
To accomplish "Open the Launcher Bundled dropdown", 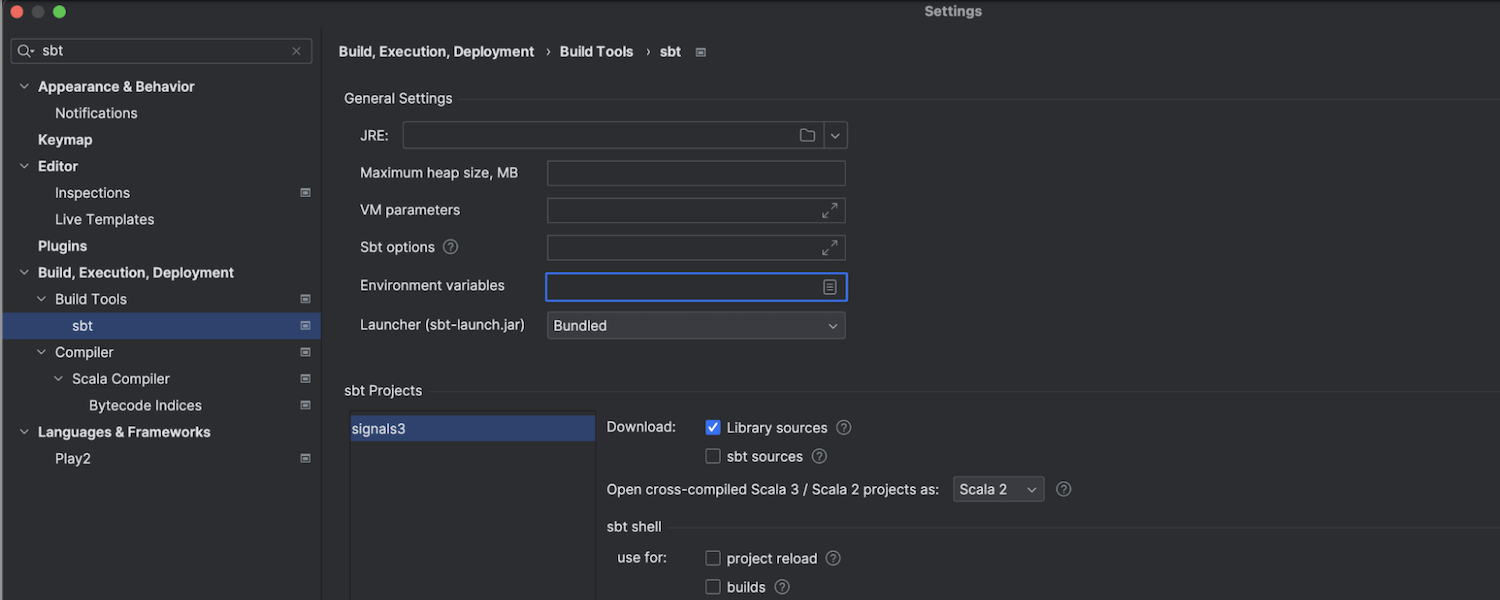I will (695, 325).
